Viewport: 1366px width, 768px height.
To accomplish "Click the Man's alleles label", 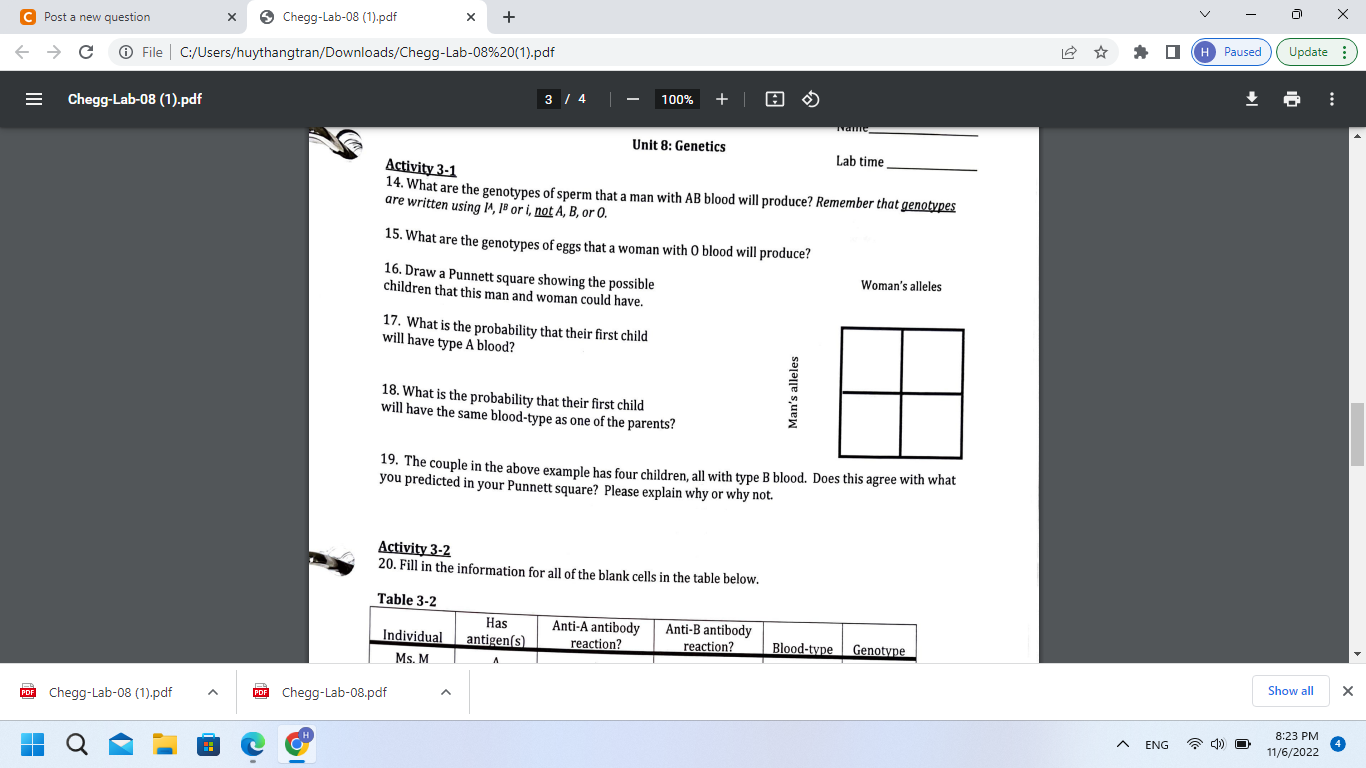I will point(793,392).
